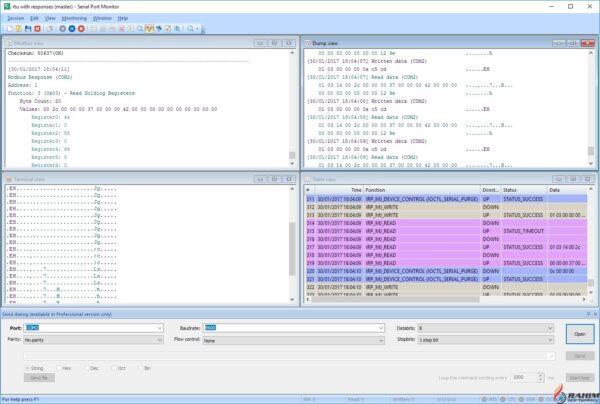Open the View menu
The height and width of the screenshot is (404, 600).
(50, 18)
